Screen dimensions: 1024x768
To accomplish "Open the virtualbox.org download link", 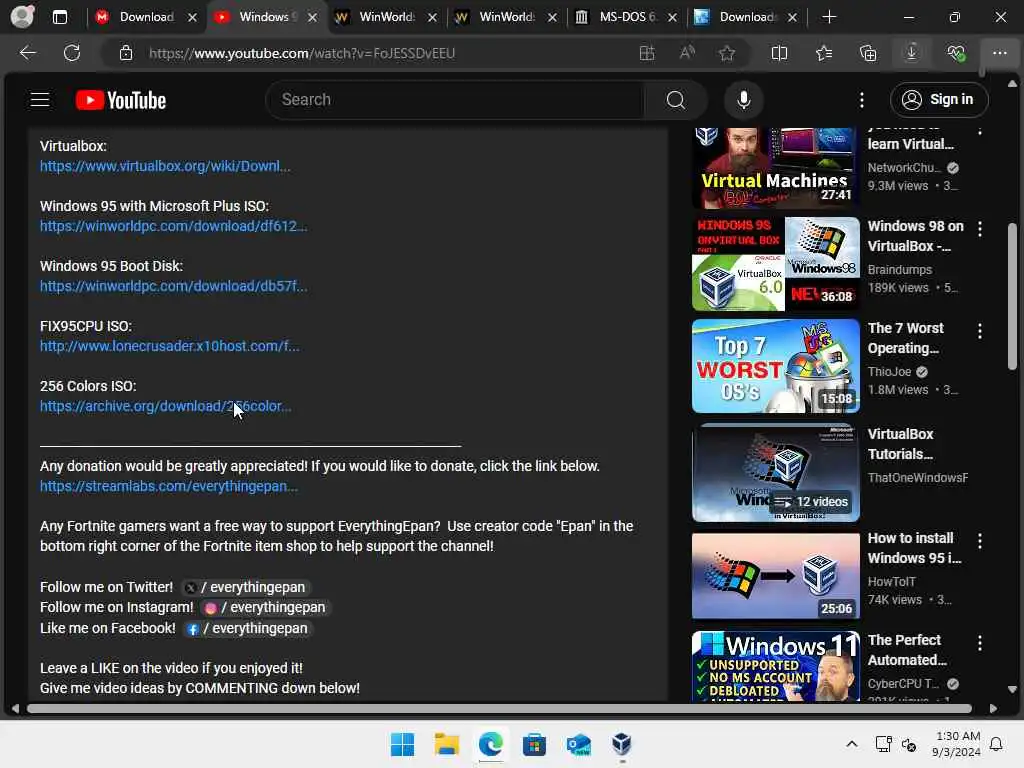I will 165,166.
